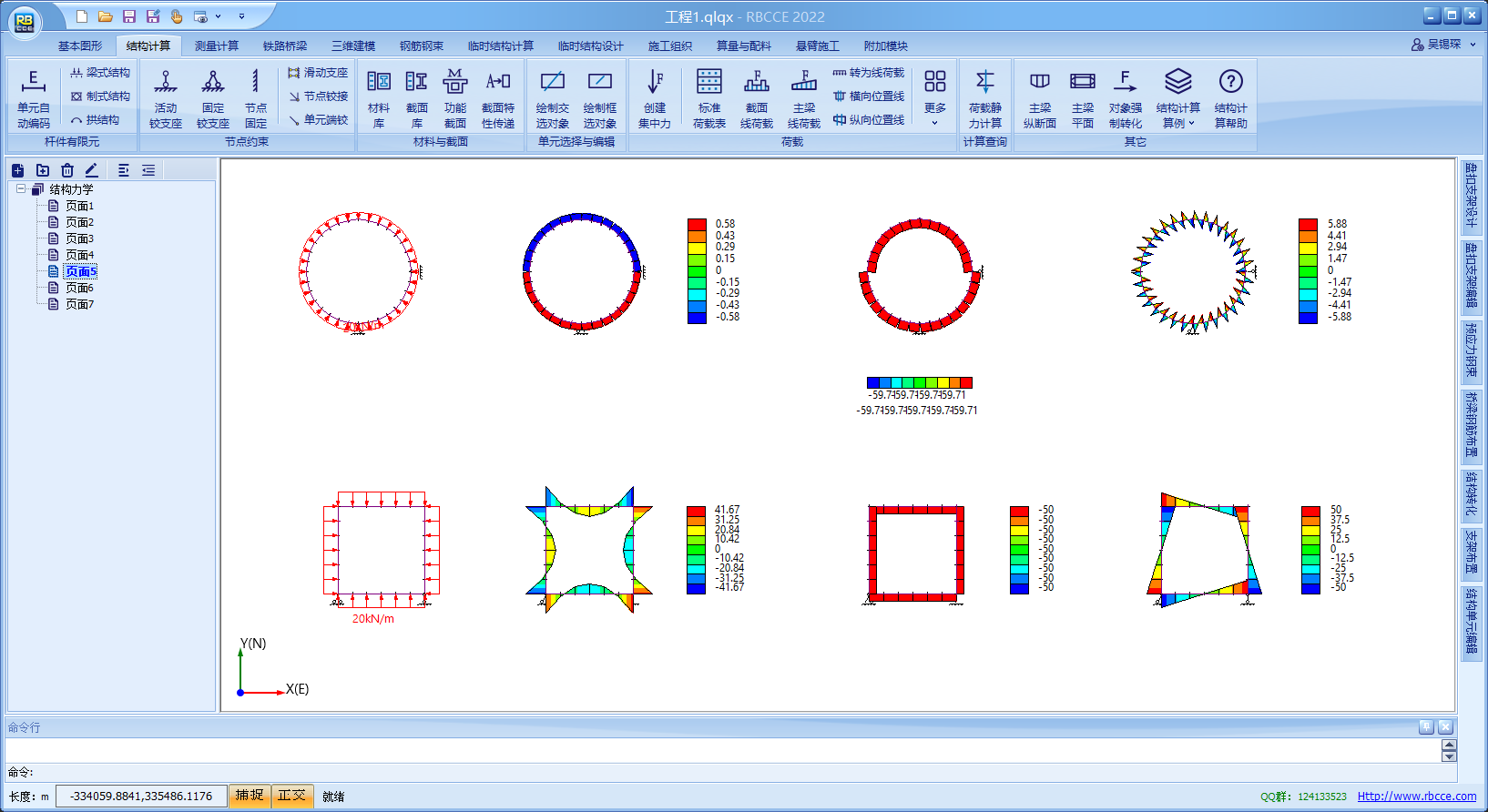1488x812 pixels.
Task: Collapse the 结构力学 tree node
Action: (x=21, y=189)
